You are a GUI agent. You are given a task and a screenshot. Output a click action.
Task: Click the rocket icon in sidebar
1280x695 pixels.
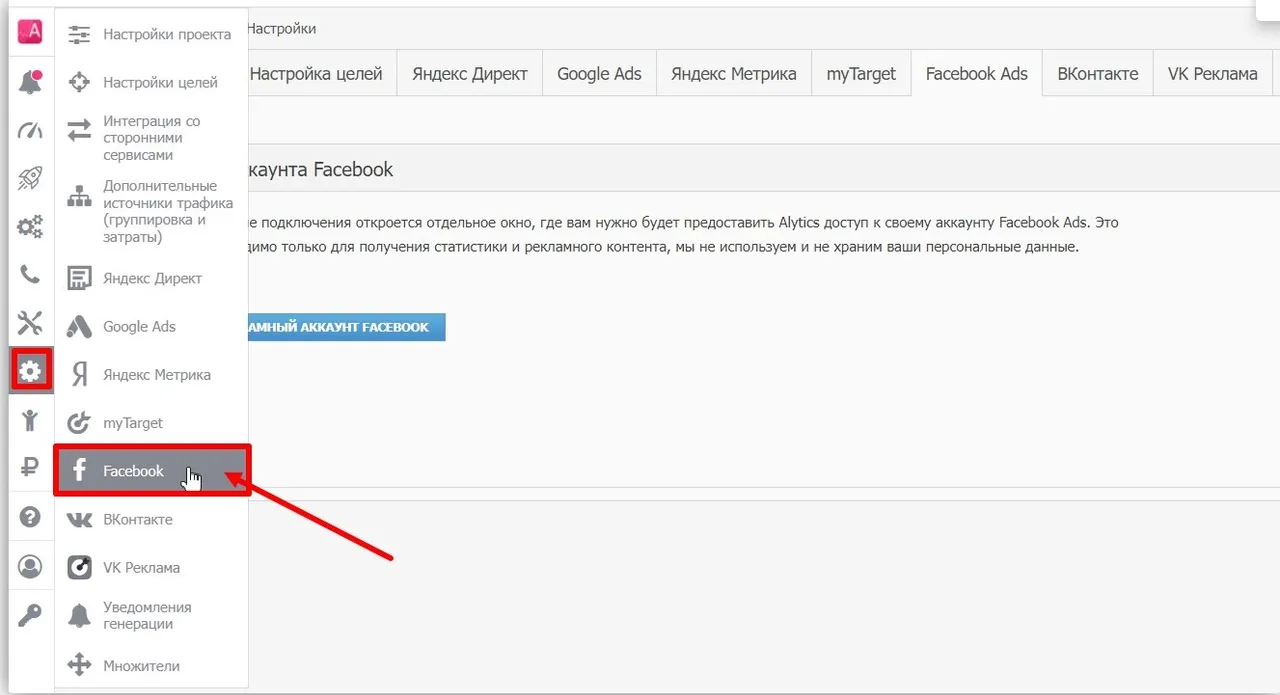[x=30, y=179]
